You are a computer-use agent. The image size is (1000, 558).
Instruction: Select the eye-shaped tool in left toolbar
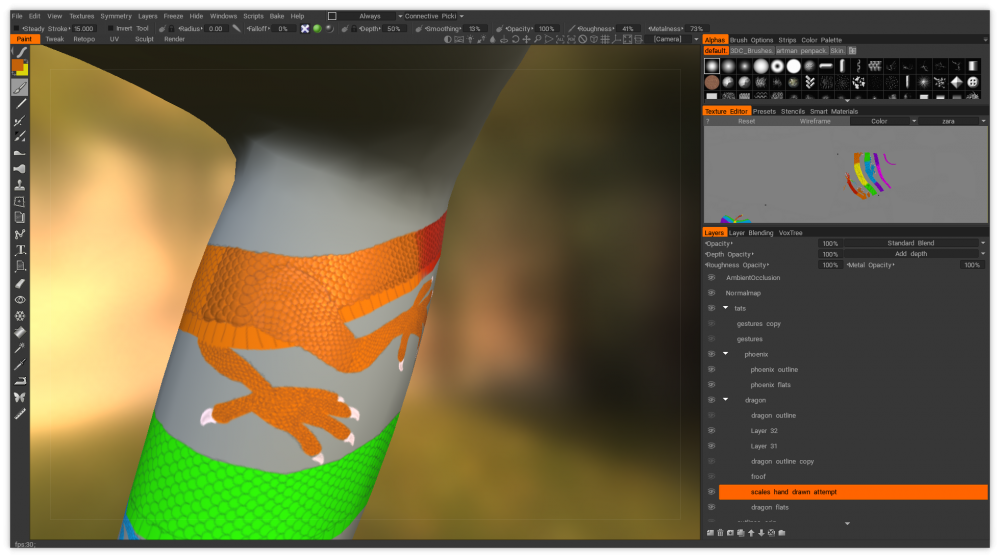20,299
